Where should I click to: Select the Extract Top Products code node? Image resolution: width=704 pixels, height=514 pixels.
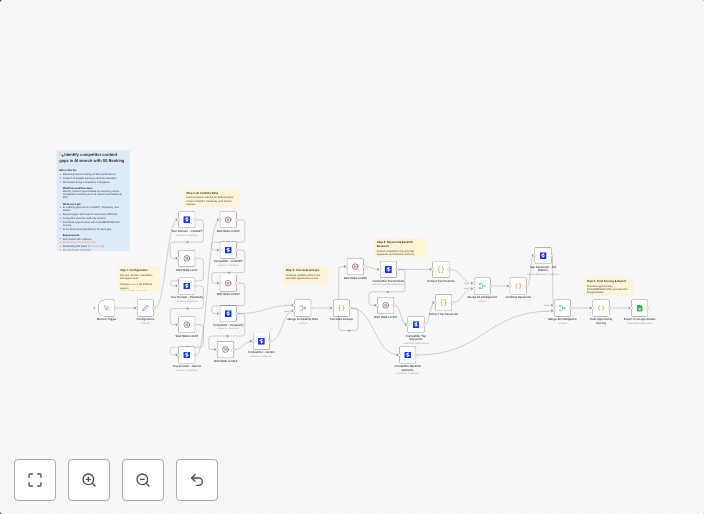[x=441, y=270]
